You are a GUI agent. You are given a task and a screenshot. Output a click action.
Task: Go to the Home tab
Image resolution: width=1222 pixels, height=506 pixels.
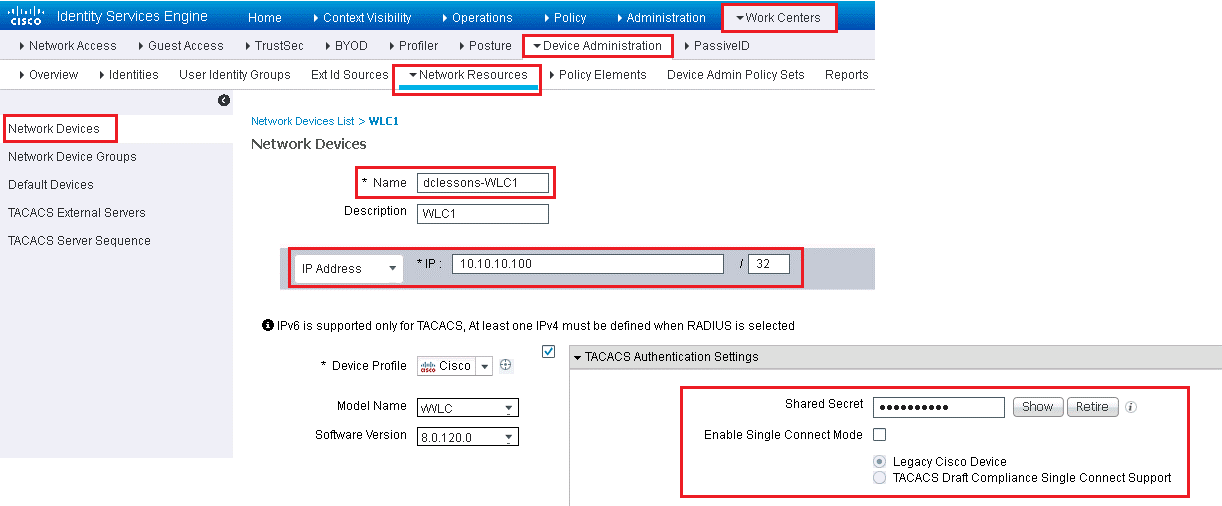(265, 18)
